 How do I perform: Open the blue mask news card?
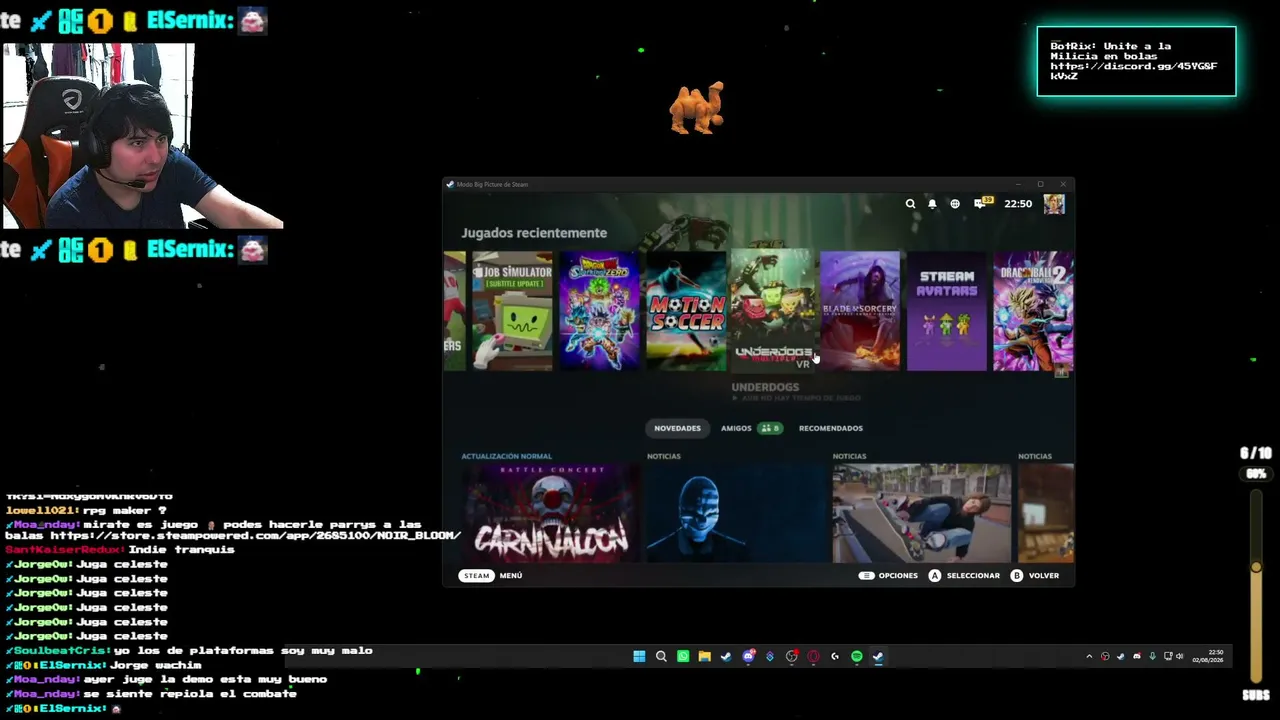coord(736,513)
